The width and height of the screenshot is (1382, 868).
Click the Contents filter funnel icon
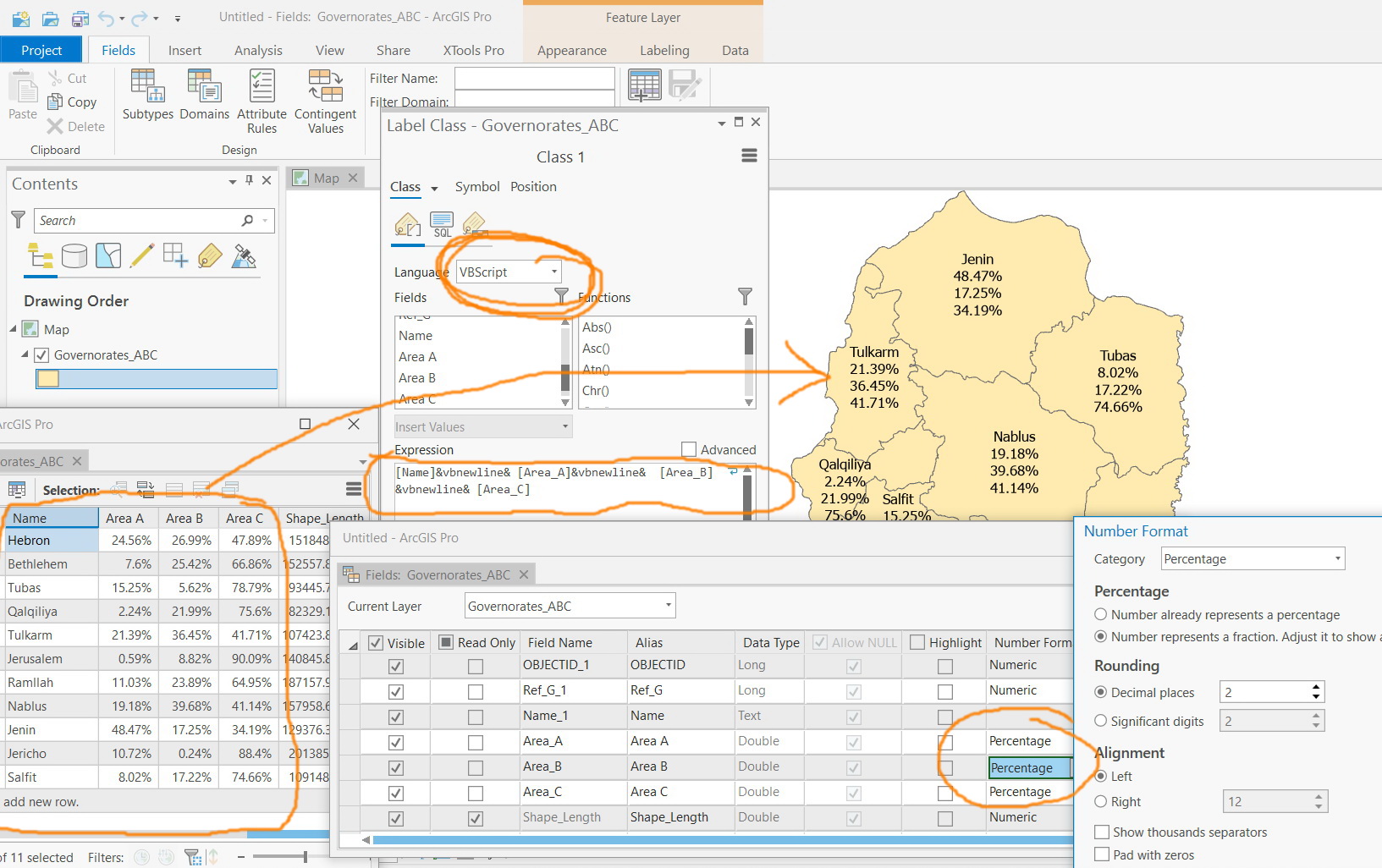tap(18, 220)
